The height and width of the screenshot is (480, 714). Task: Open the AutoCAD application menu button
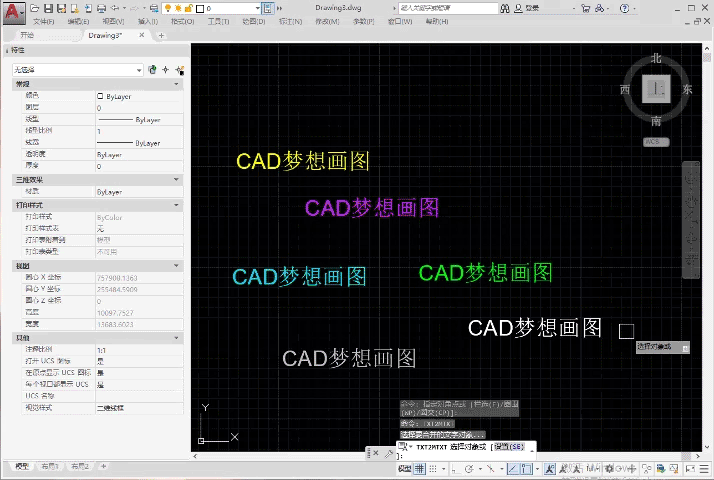click(x=13, y=12)
